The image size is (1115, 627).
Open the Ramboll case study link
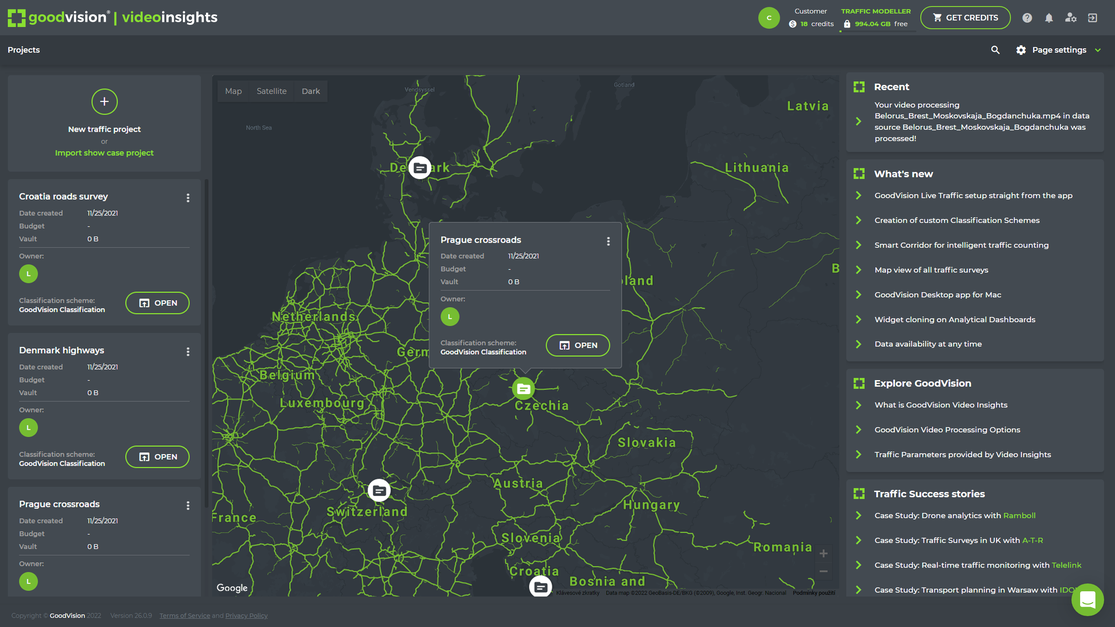click(1019, 515)
